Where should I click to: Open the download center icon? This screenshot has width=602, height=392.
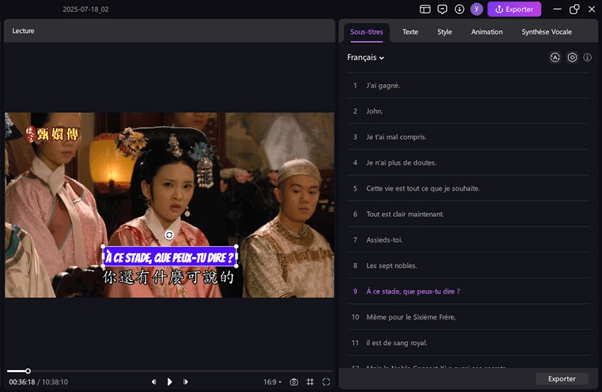[x=459, y=9]
